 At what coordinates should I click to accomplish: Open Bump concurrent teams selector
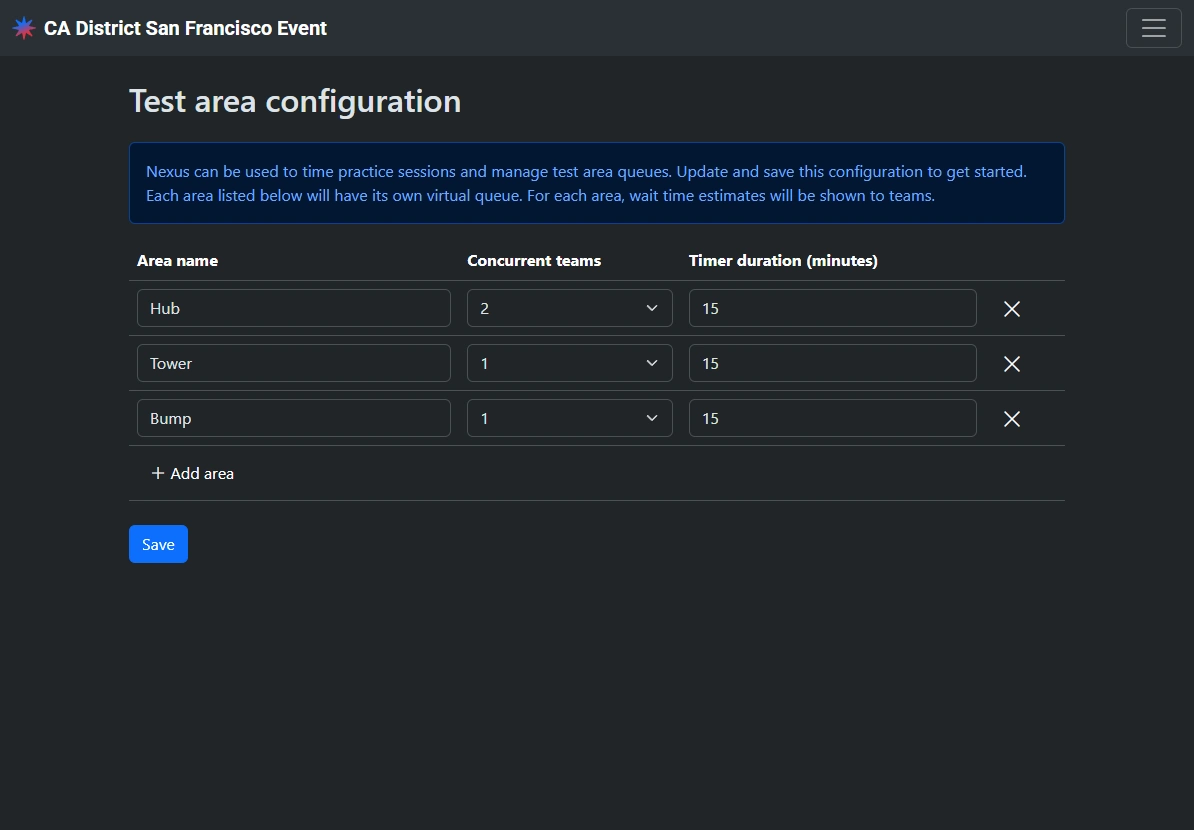pyautogui.click(x=569, y=418)
